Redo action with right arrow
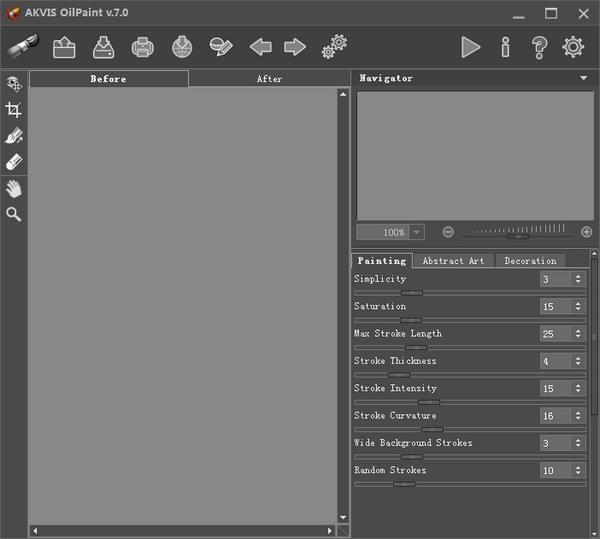This screenshot has width=600, height=539. [295, 47]
